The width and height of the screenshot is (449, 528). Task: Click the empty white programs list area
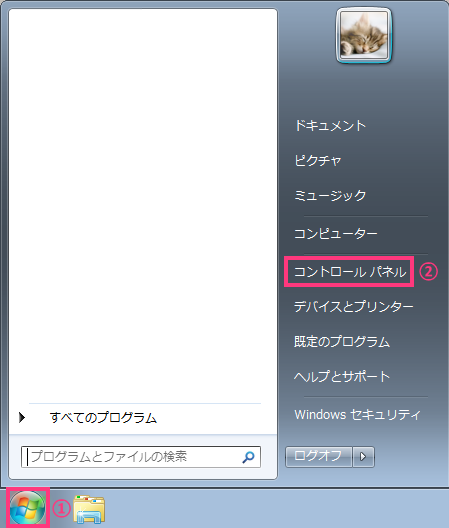143,202
